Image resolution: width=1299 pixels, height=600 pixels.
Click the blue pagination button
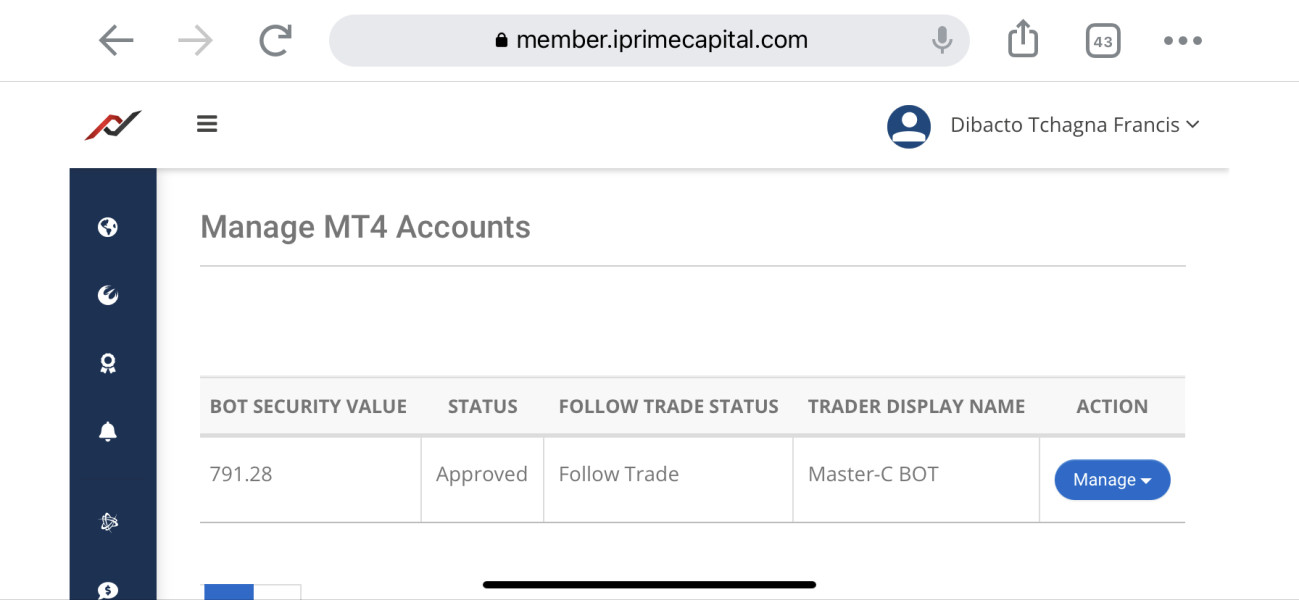[x=229, y=592]
